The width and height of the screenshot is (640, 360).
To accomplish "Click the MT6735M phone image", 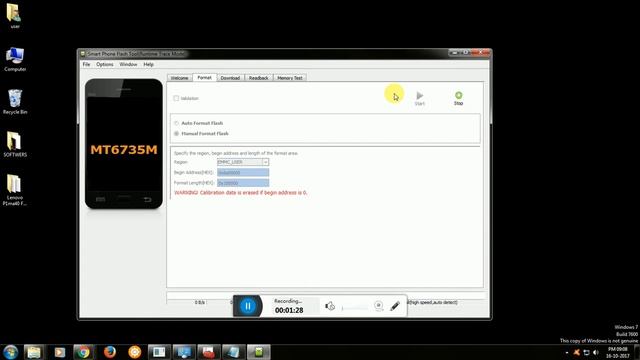I will [124, 144].
